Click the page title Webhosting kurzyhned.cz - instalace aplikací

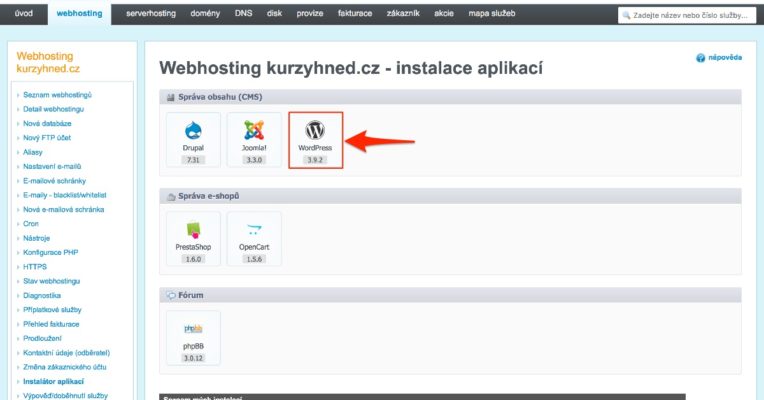pyautogui.click(x=351, y=68)
